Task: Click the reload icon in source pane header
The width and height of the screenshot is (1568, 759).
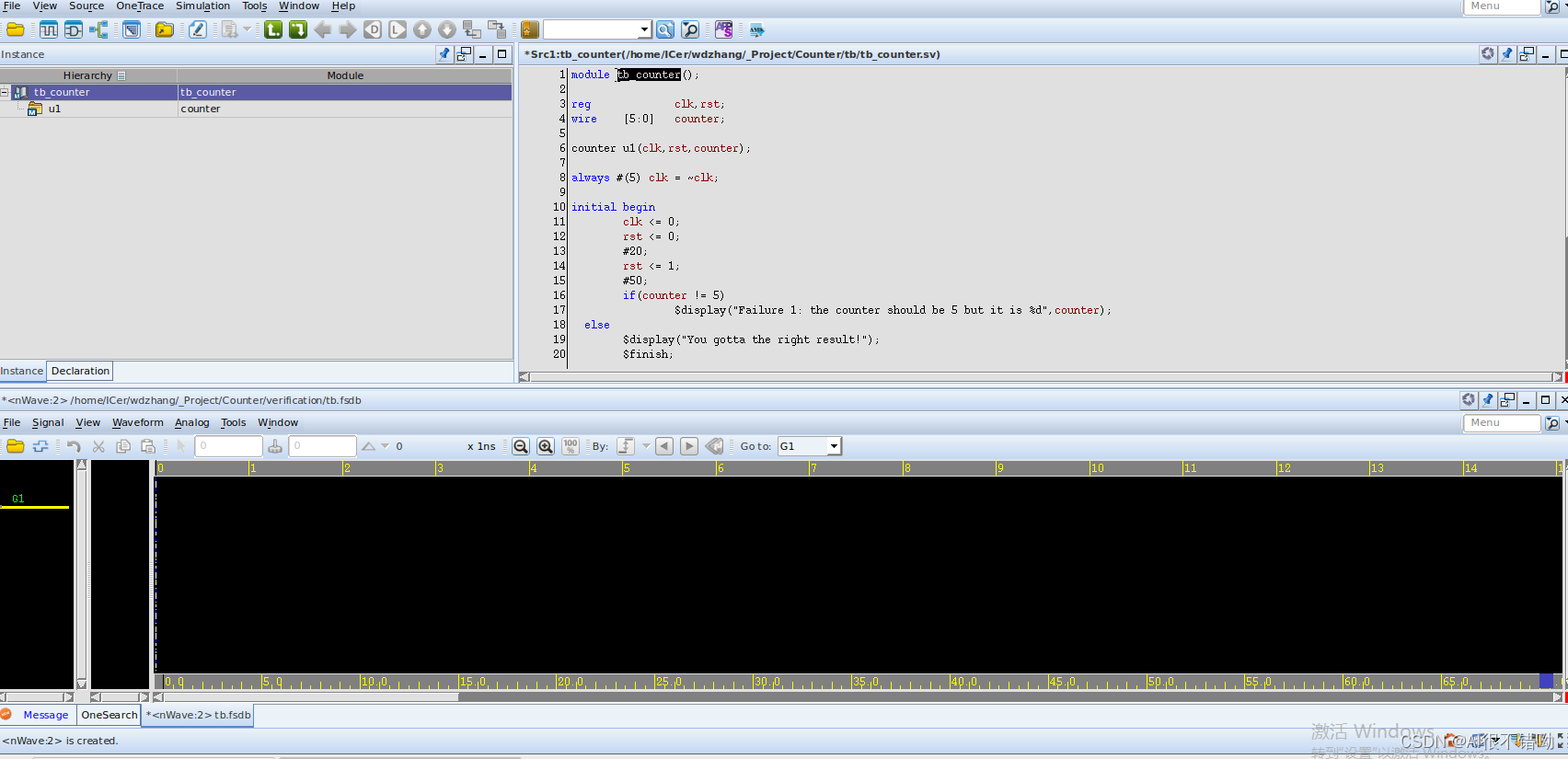Action: click(x=1487, y=54)
